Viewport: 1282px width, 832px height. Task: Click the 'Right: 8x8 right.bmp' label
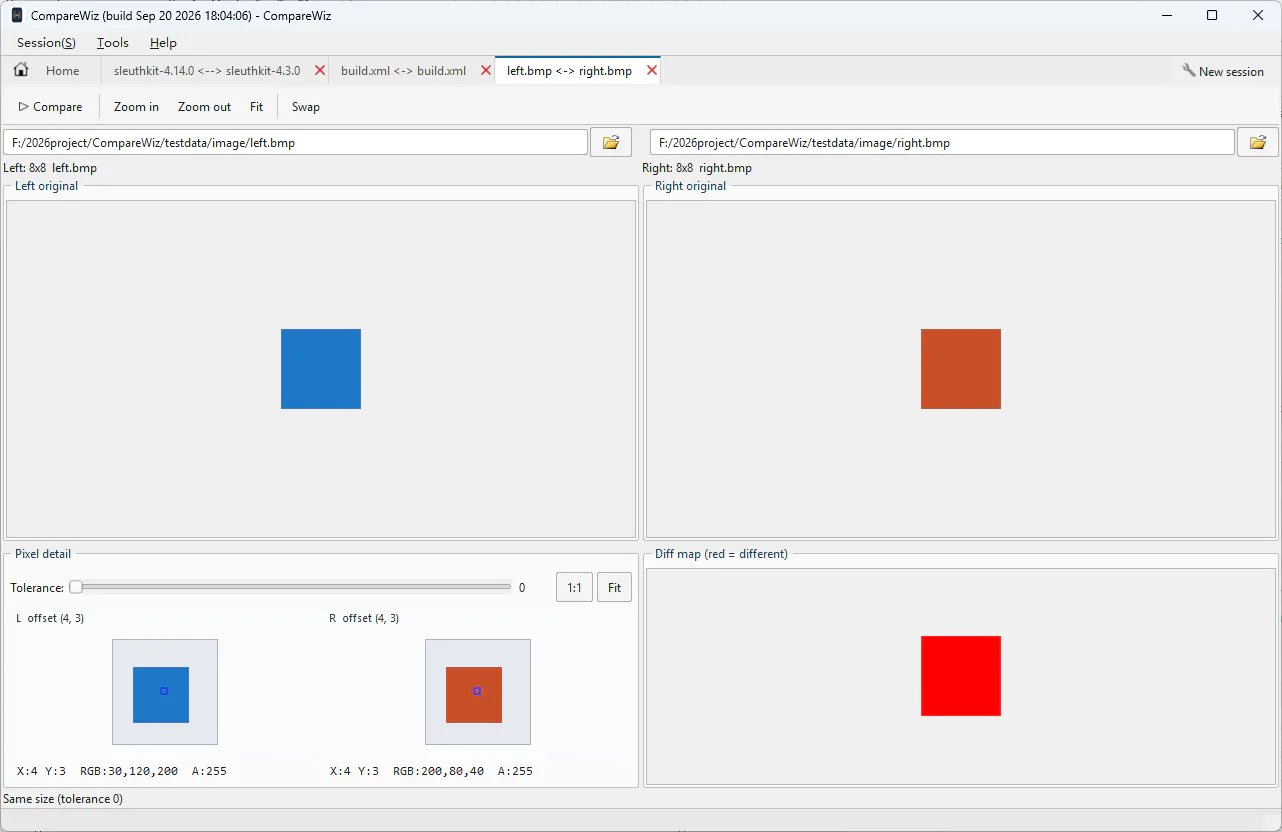pyautogui.click(x=697, y=168)
